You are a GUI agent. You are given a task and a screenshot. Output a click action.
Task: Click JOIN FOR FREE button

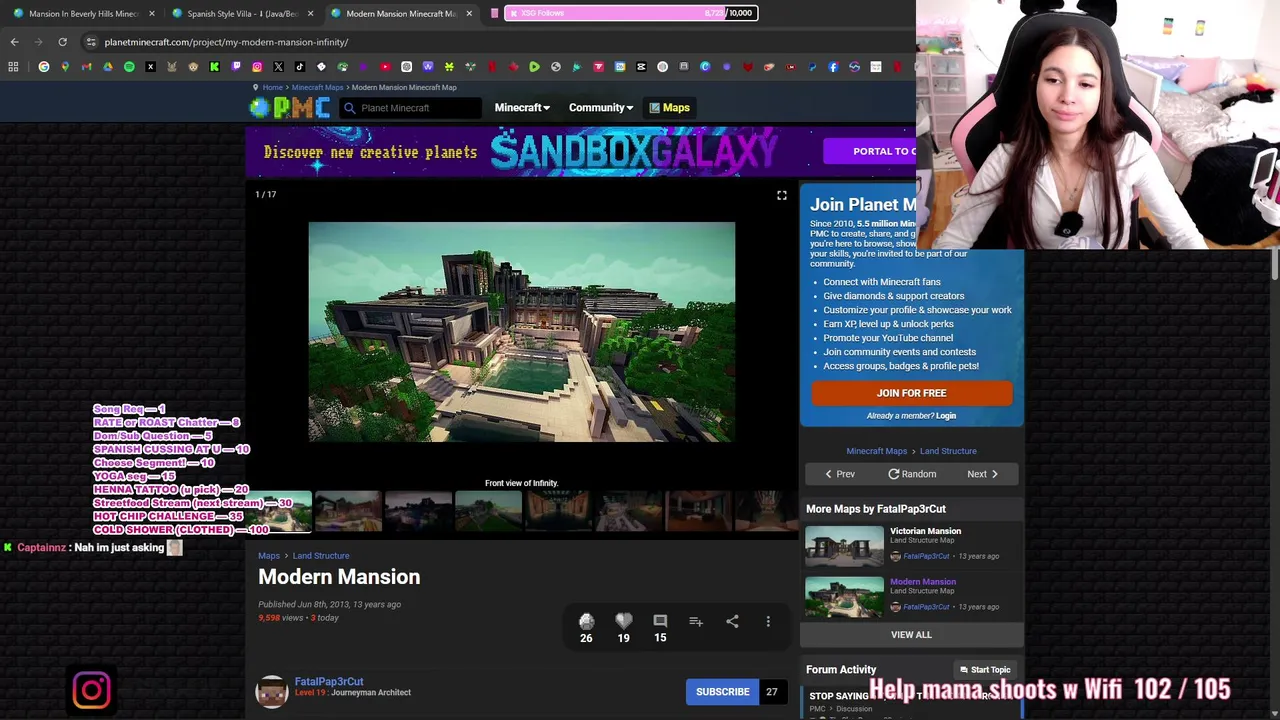pyautogui.click(x=911, y=393)
